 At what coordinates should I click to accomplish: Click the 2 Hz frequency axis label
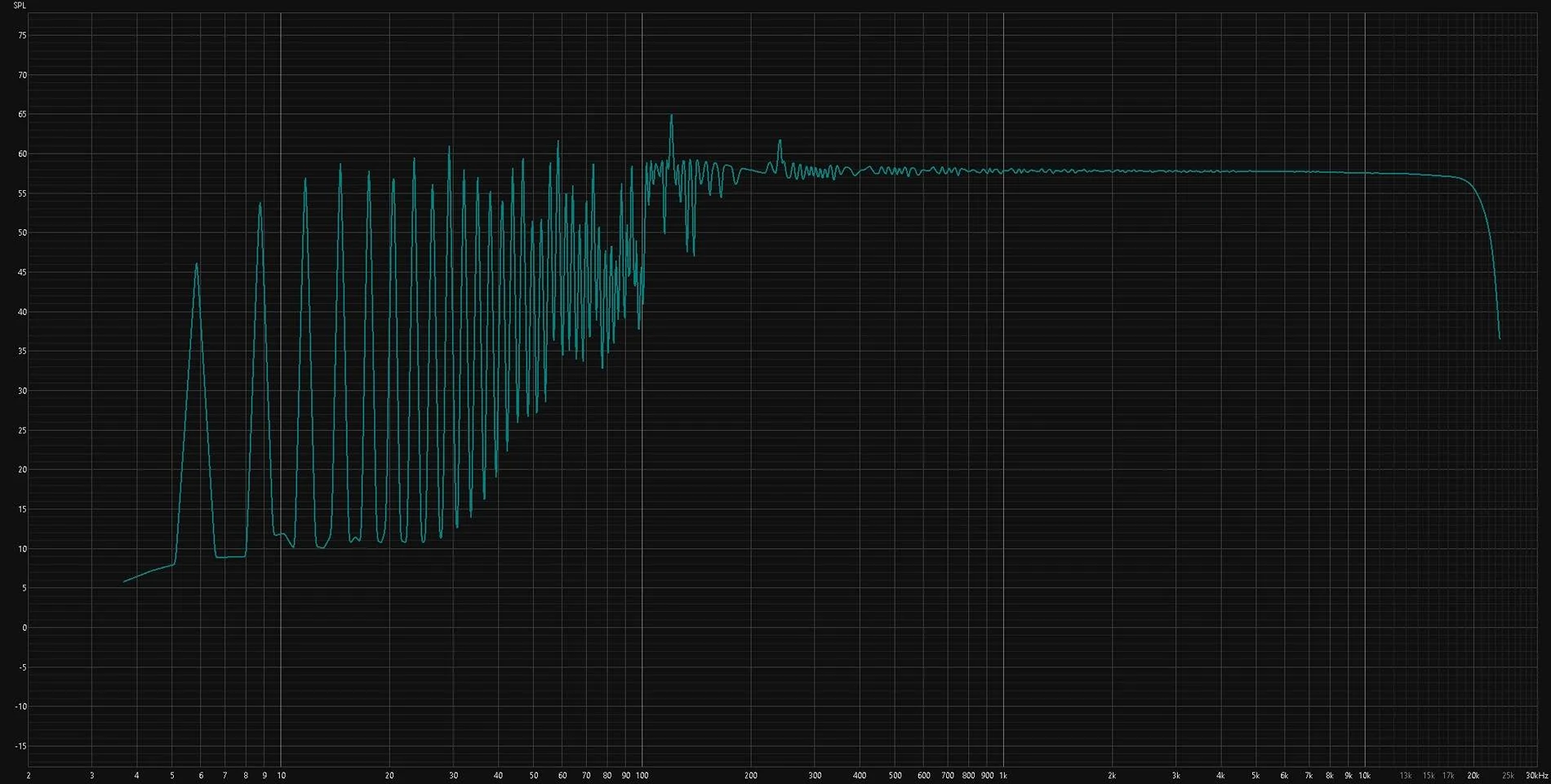pos(29,776)
